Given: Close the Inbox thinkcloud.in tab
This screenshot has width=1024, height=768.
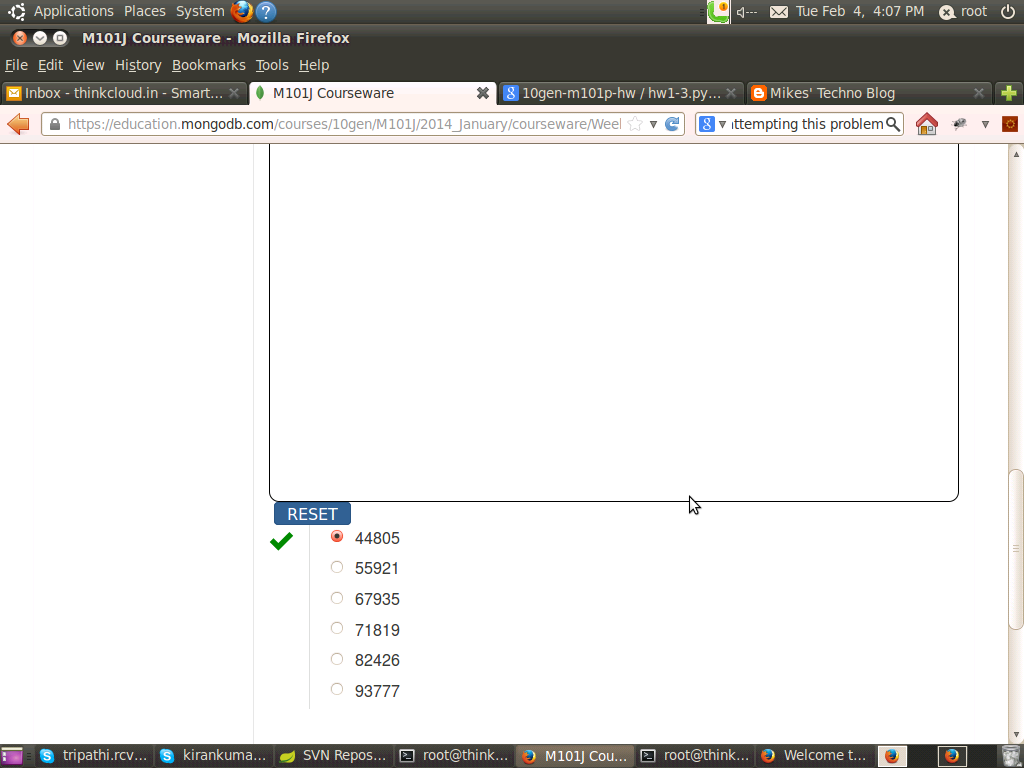Looking at the screenshot, I should click(234, 93).
